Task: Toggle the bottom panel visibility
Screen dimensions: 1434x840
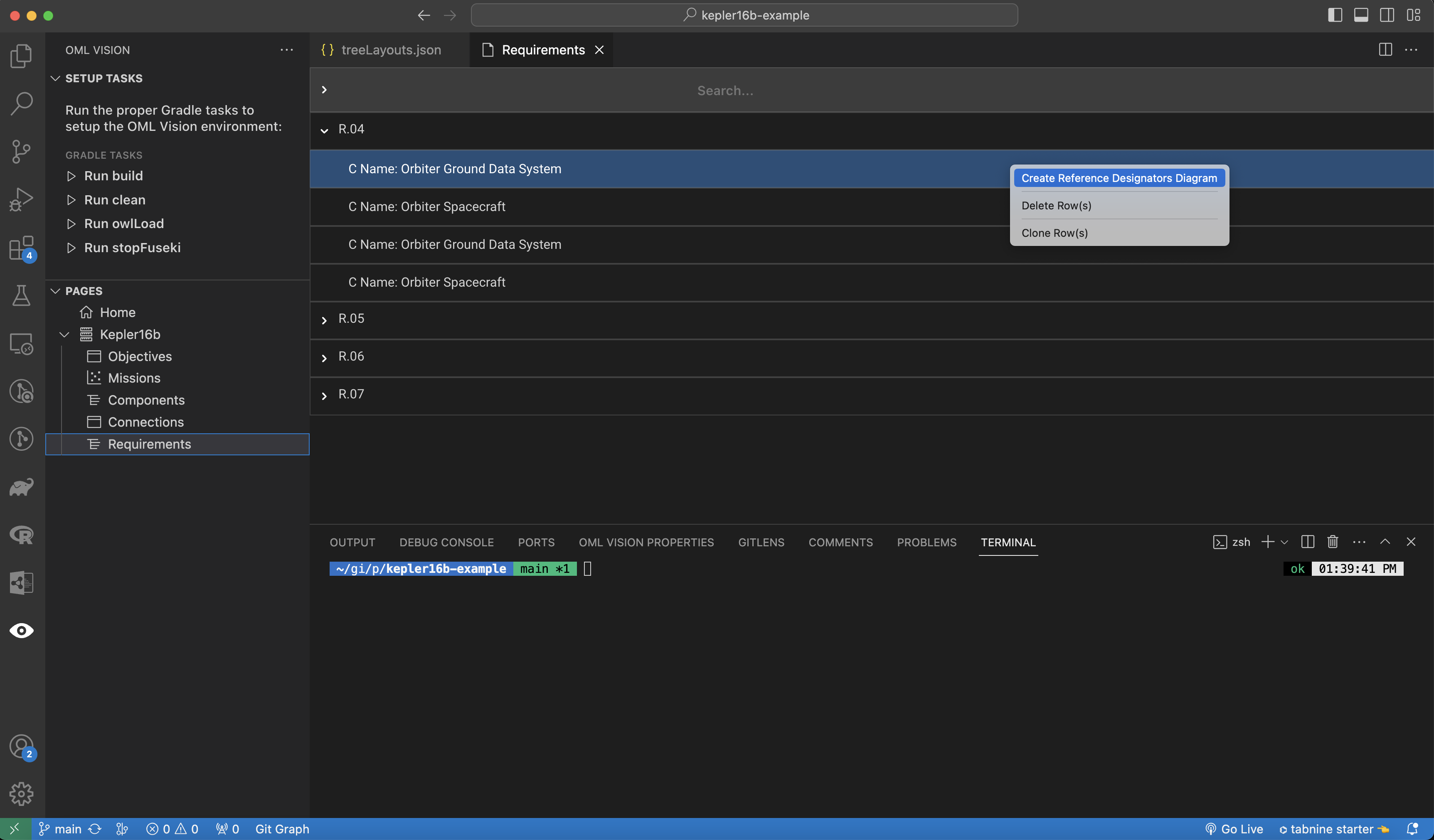Action: point(1361,15)
